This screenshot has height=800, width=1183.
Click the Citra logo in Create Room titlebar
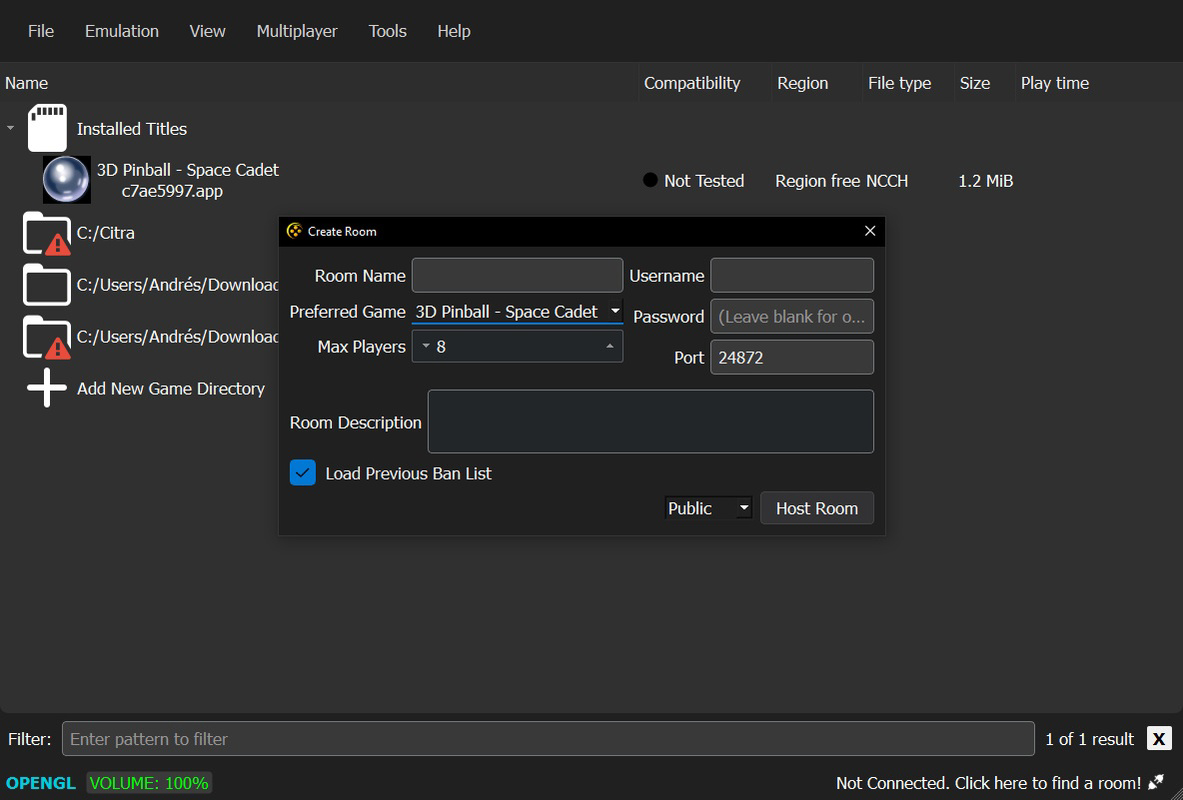tap(294, 231)
